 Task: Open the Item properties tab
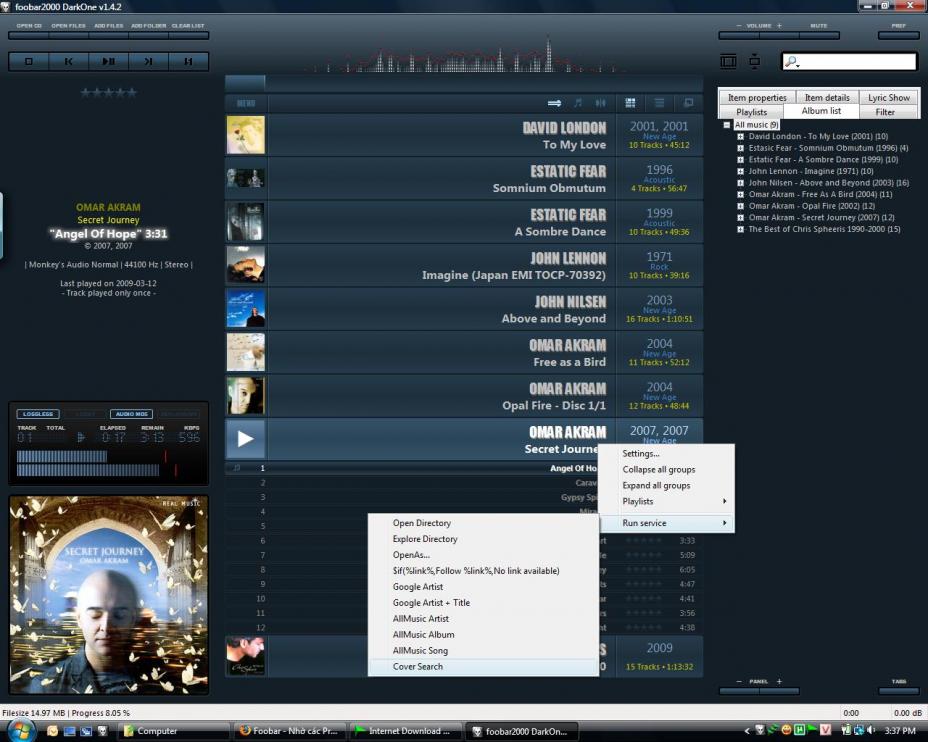pos(757,97)
